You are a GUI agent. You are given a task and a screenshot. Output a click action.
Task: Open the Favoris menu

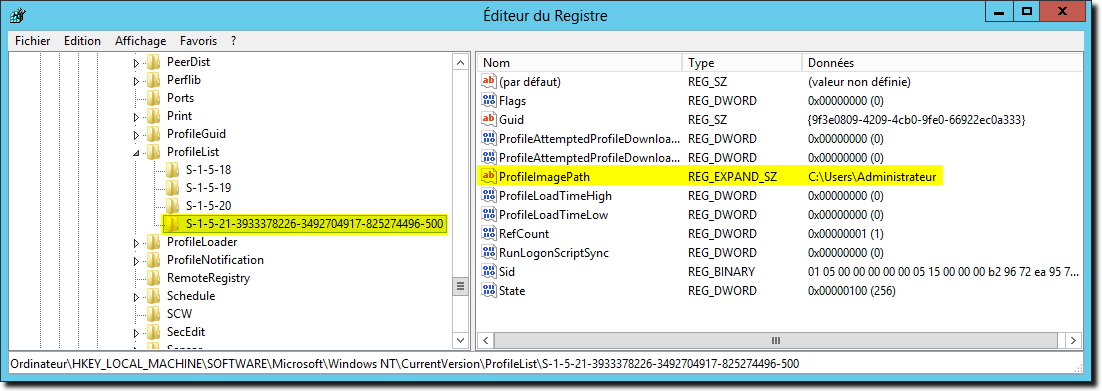[198, 41]
